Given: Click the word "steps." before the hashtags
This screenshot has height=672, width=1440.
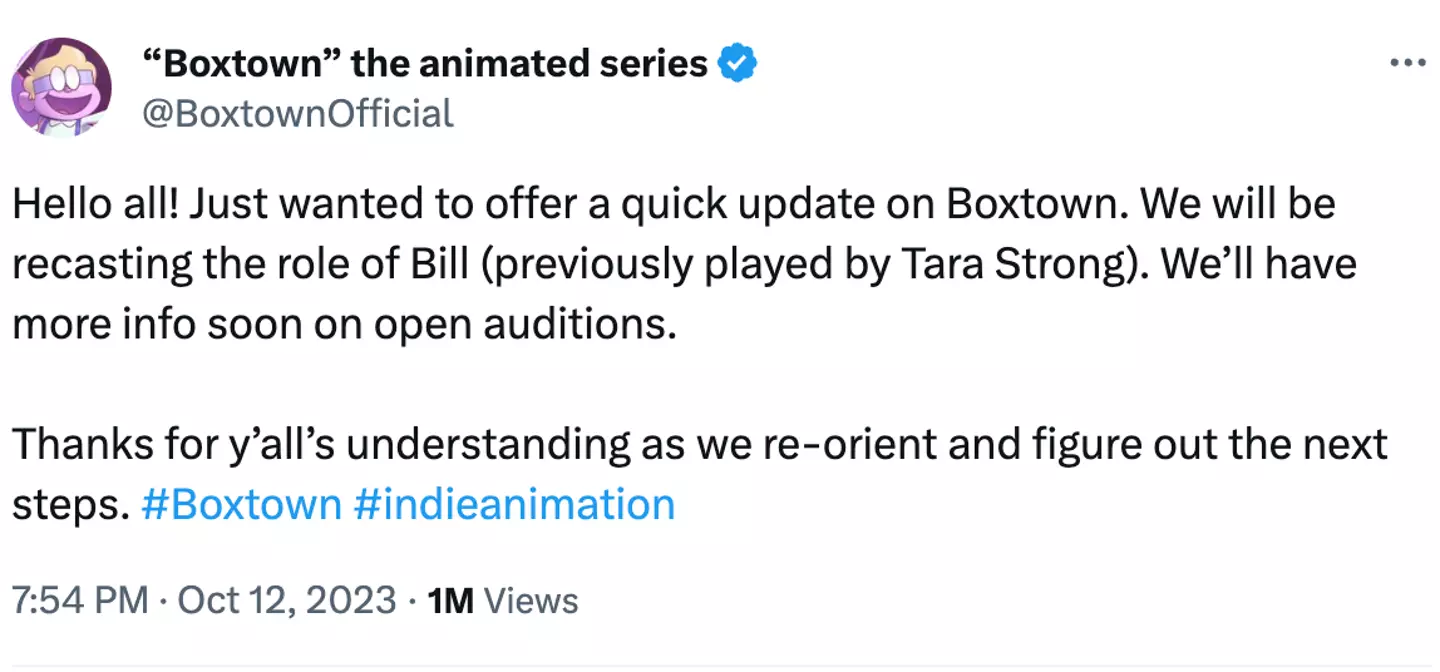Looking at the screenshot, I should pos(70,505).
